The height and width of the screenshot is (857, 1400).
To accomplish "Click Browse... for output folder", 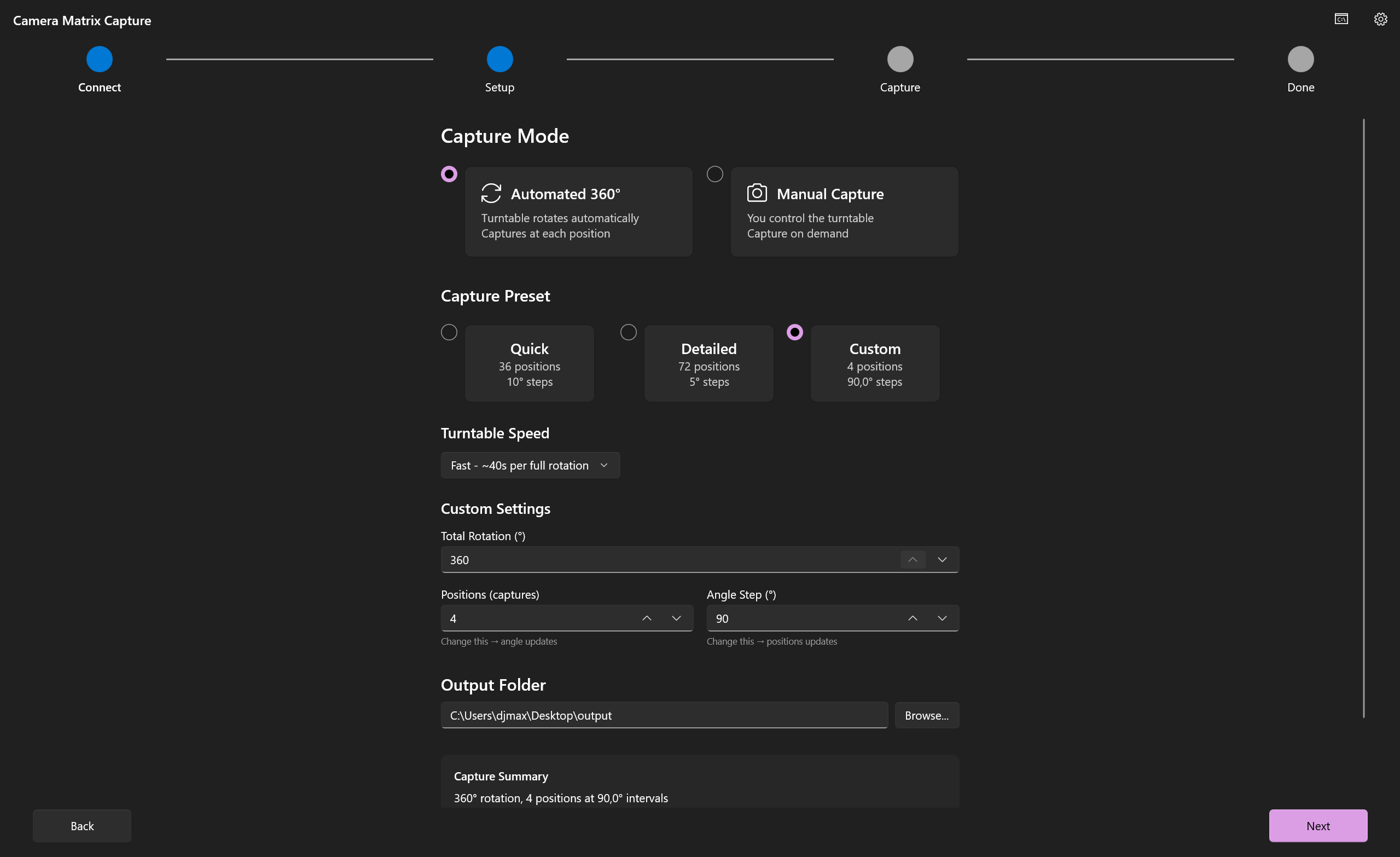I will click(x=927, y=715).
